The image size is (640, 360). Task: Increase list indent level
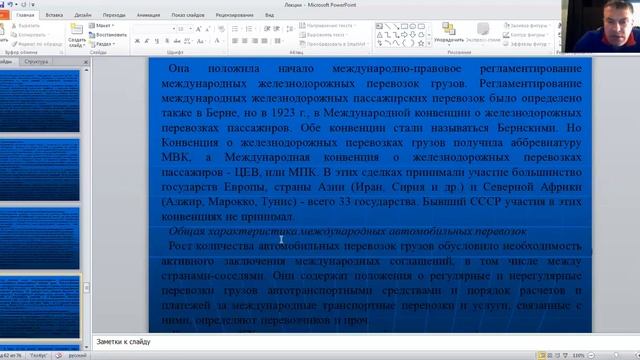277,29
